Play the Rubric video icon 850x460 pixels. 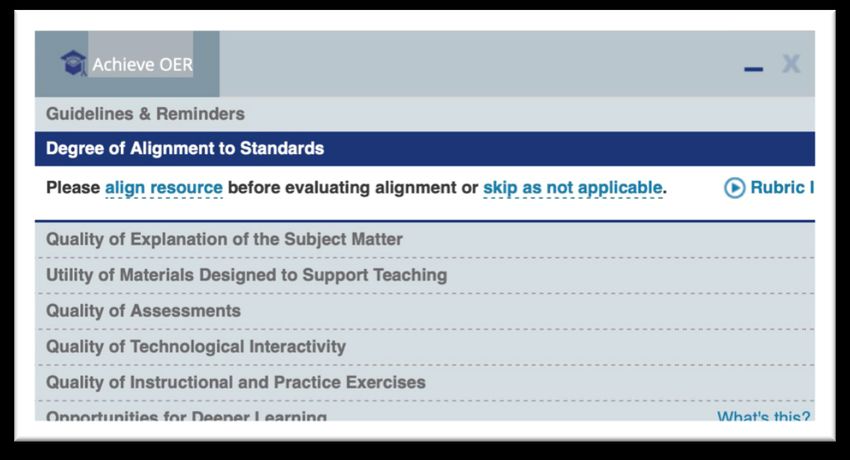coord(735,188)
